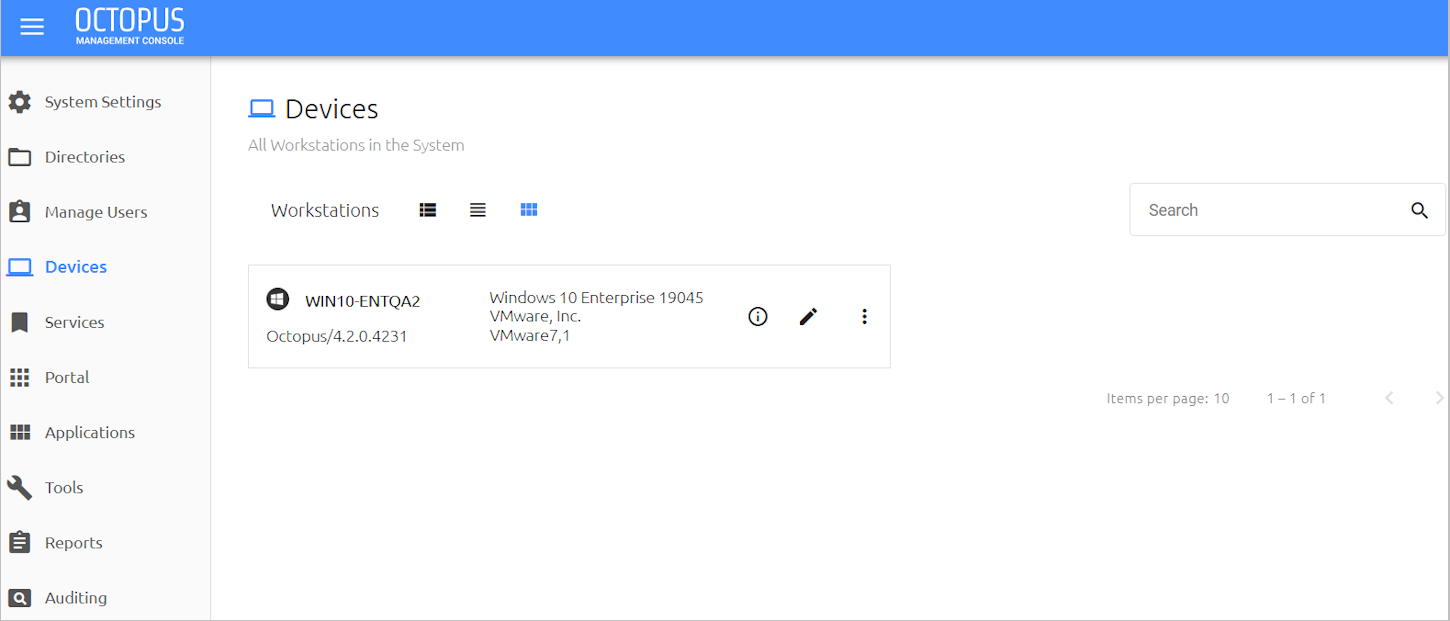Click the Portal grid icon
This screenshot has width=1450, height=621.
19,377
